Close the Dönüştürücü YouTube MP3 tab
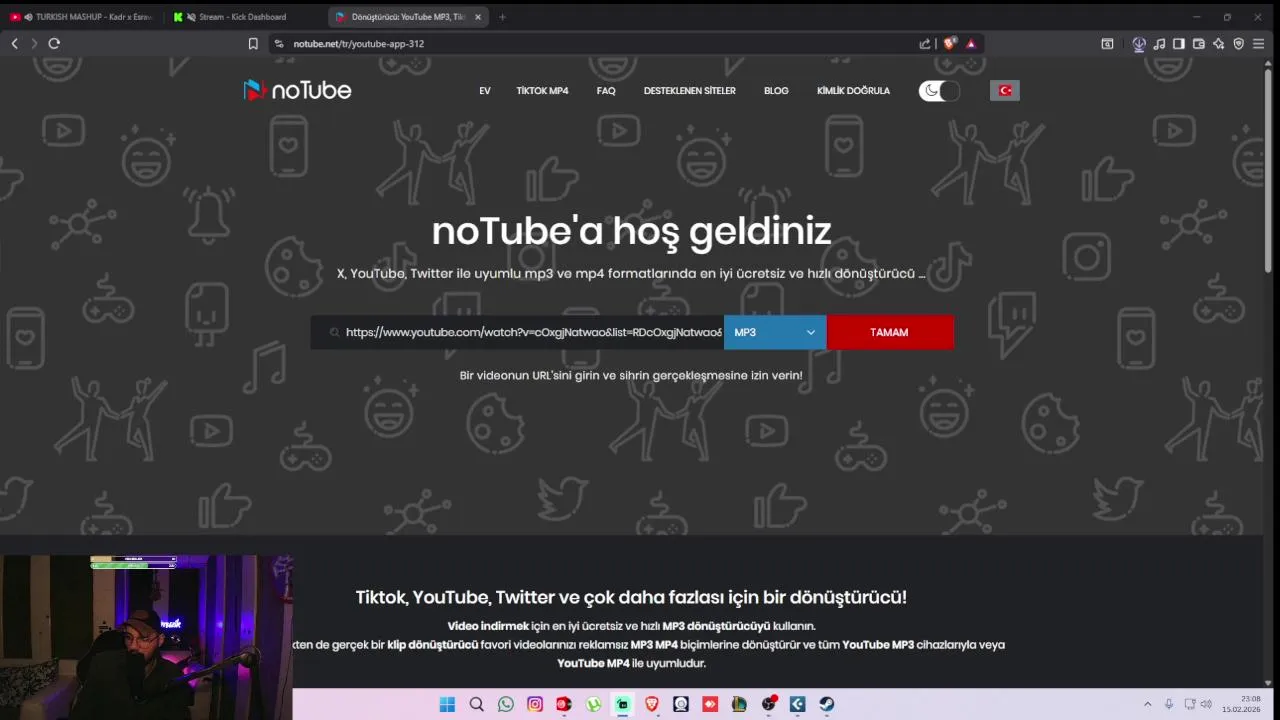 coord(478,17)
